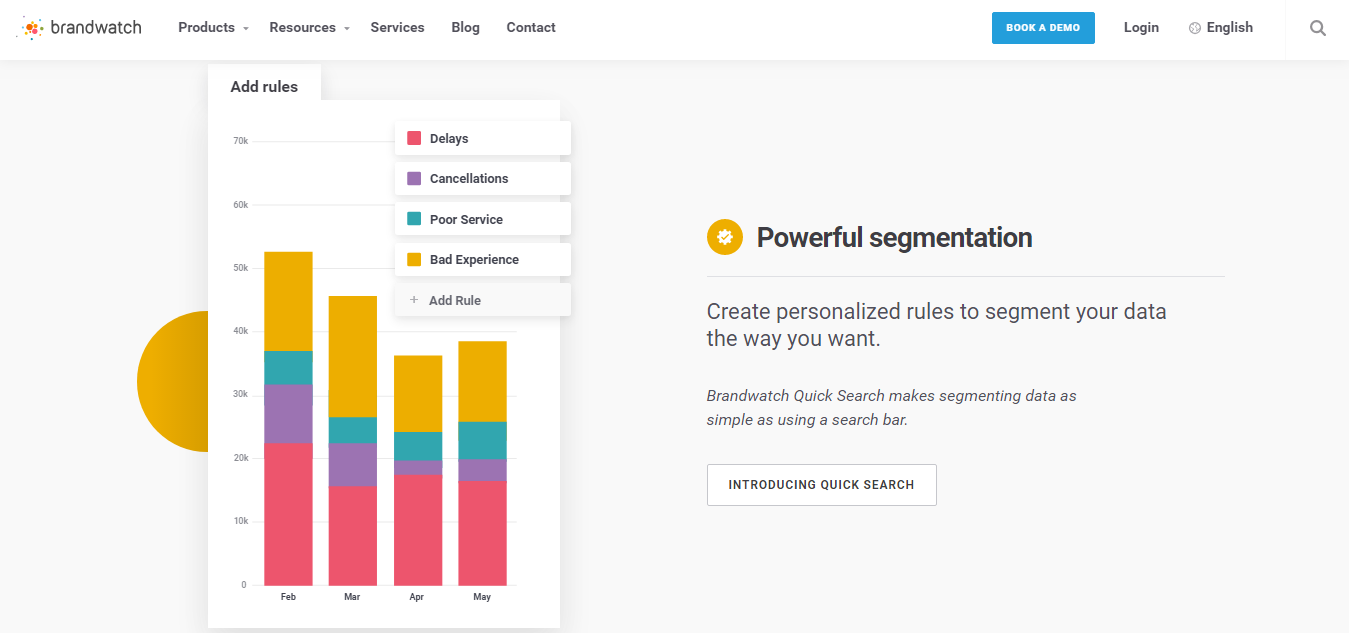Click the red Delays legend swatch
This screenshot has width=1349, height=636.
[414, 138]
